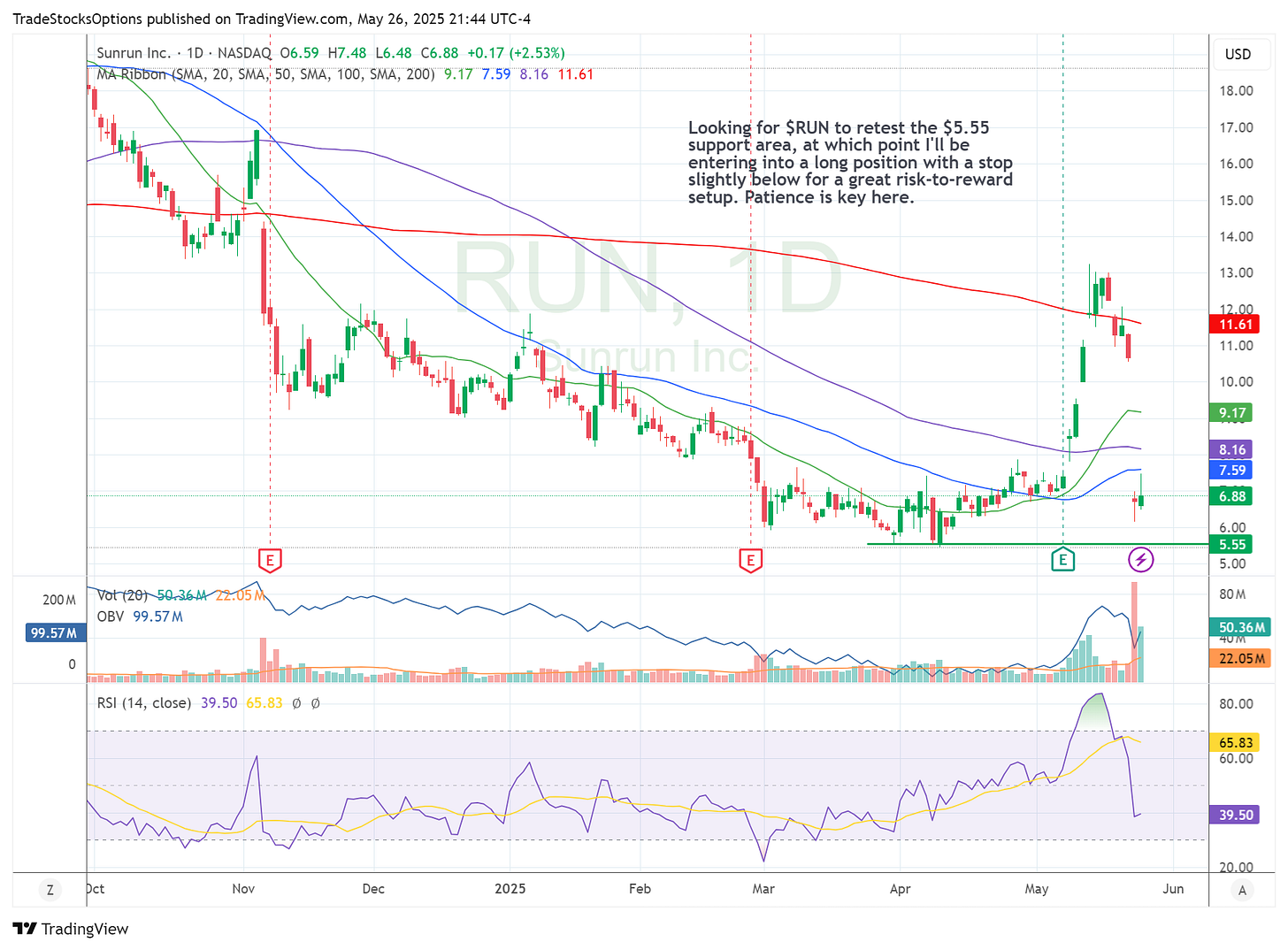This screenshot has height=950, width=1288.
Task: Click the MA Ribbon indicator label
Action: 265,74
